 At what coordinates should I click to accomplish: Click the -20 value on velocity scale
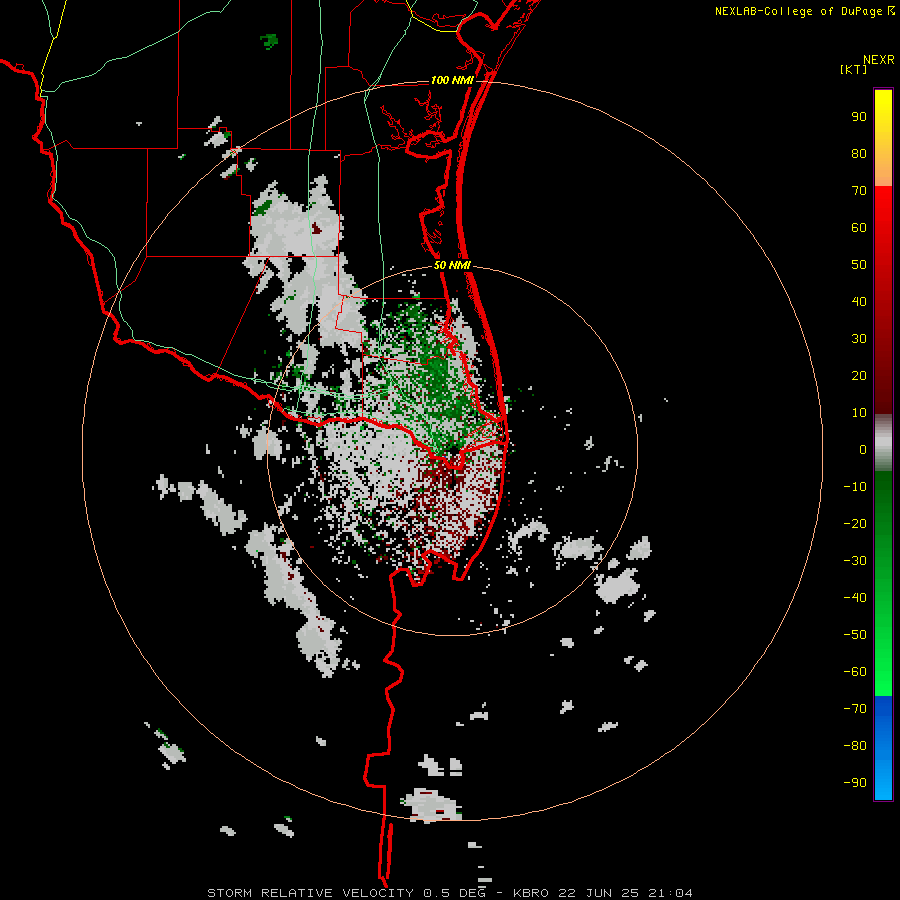pyautogui.click(x=855, y=524)
